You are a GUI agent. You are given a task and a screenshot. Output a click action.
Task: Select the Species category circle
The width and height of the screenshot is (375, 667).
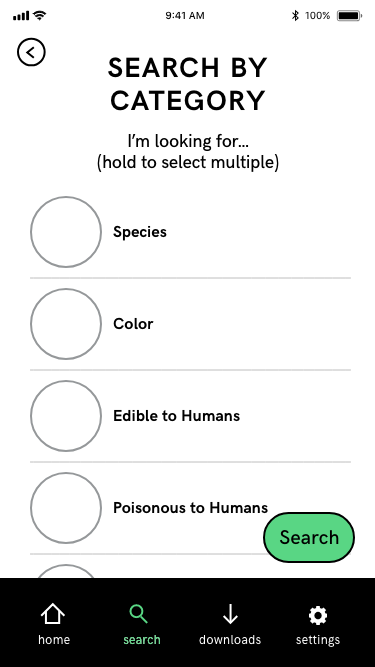[66, 232]
